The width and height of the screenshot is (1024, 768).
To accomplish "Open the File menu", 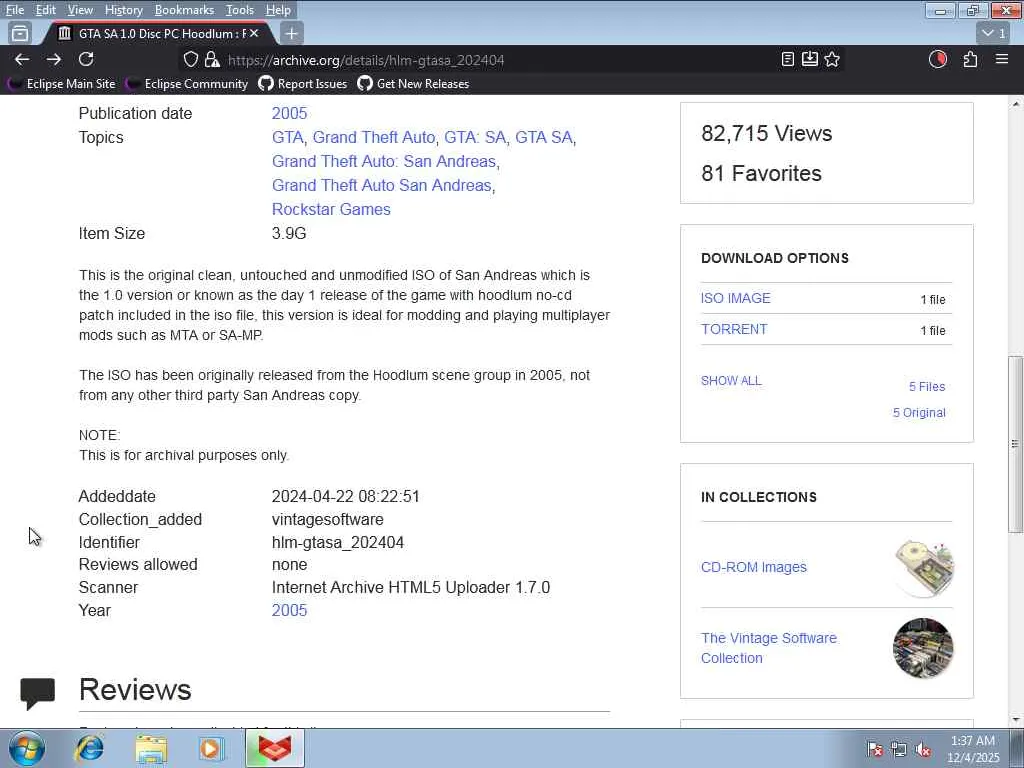I will click(x=14, y=10).
